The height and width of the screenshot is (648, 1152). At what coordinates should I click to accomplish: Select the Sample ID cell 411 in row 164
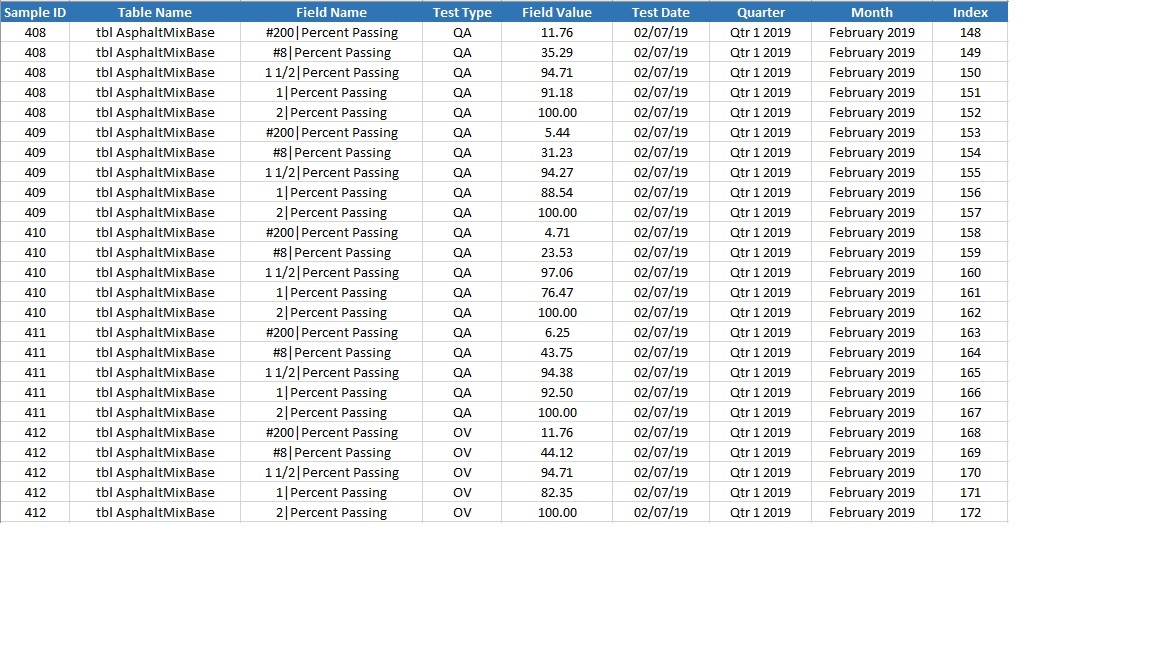35,353
